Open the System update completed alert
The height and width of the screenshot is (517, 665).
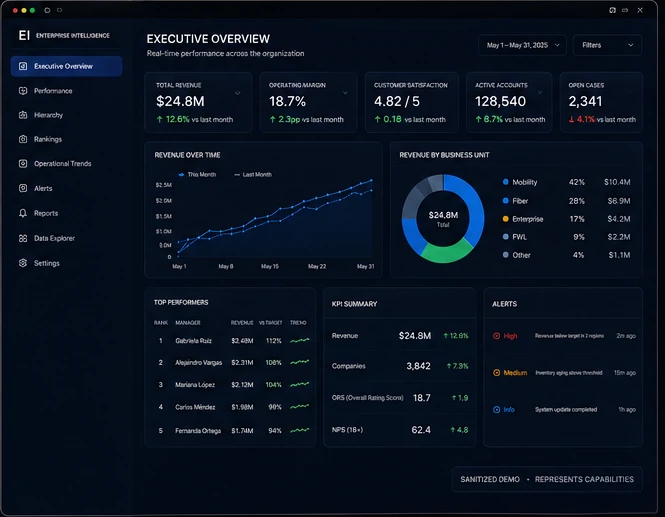point(566,410)
